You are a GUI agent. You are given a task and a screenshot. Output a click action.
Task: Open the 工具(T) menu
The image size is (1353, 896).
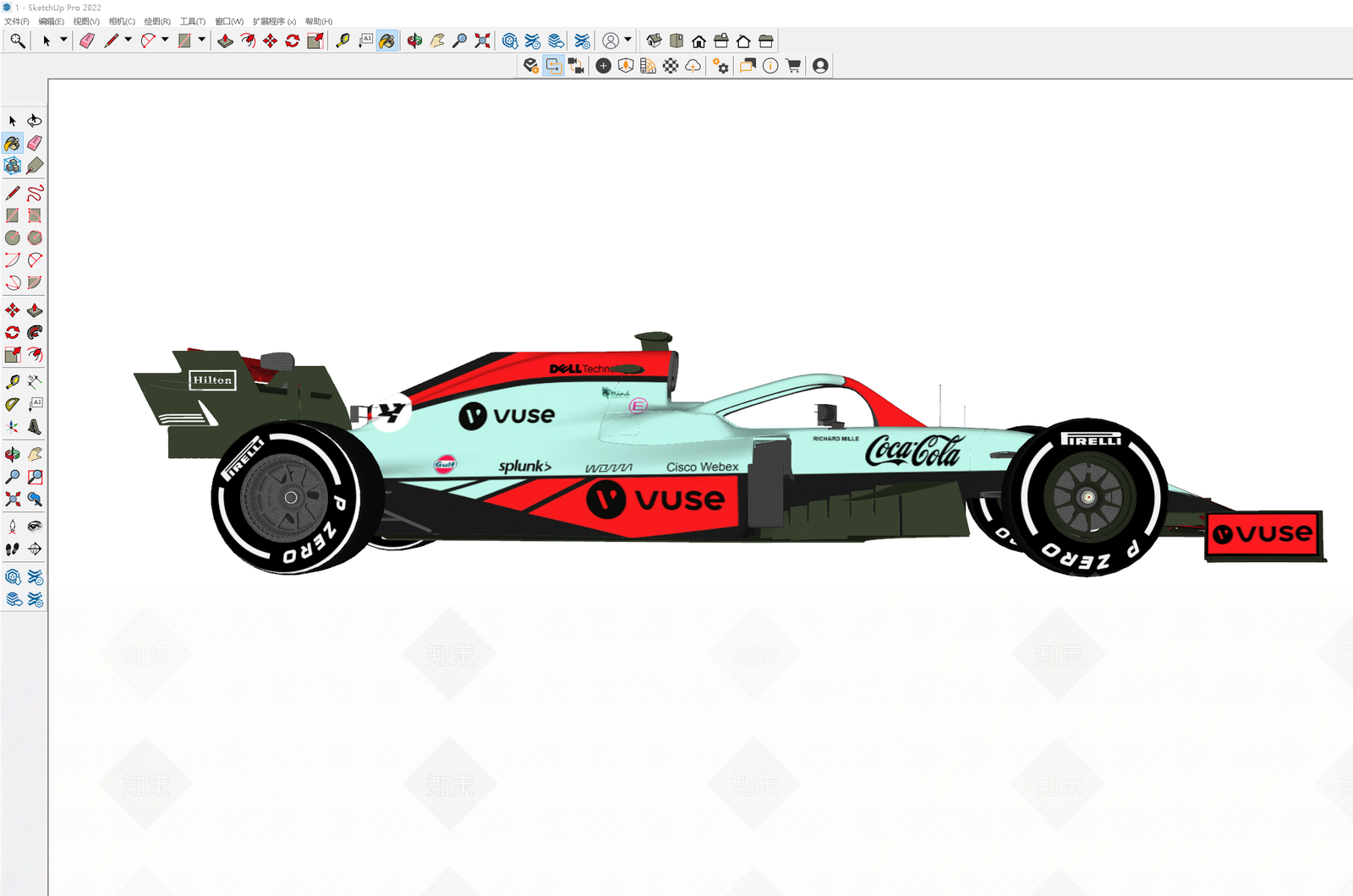coord(193,21)
